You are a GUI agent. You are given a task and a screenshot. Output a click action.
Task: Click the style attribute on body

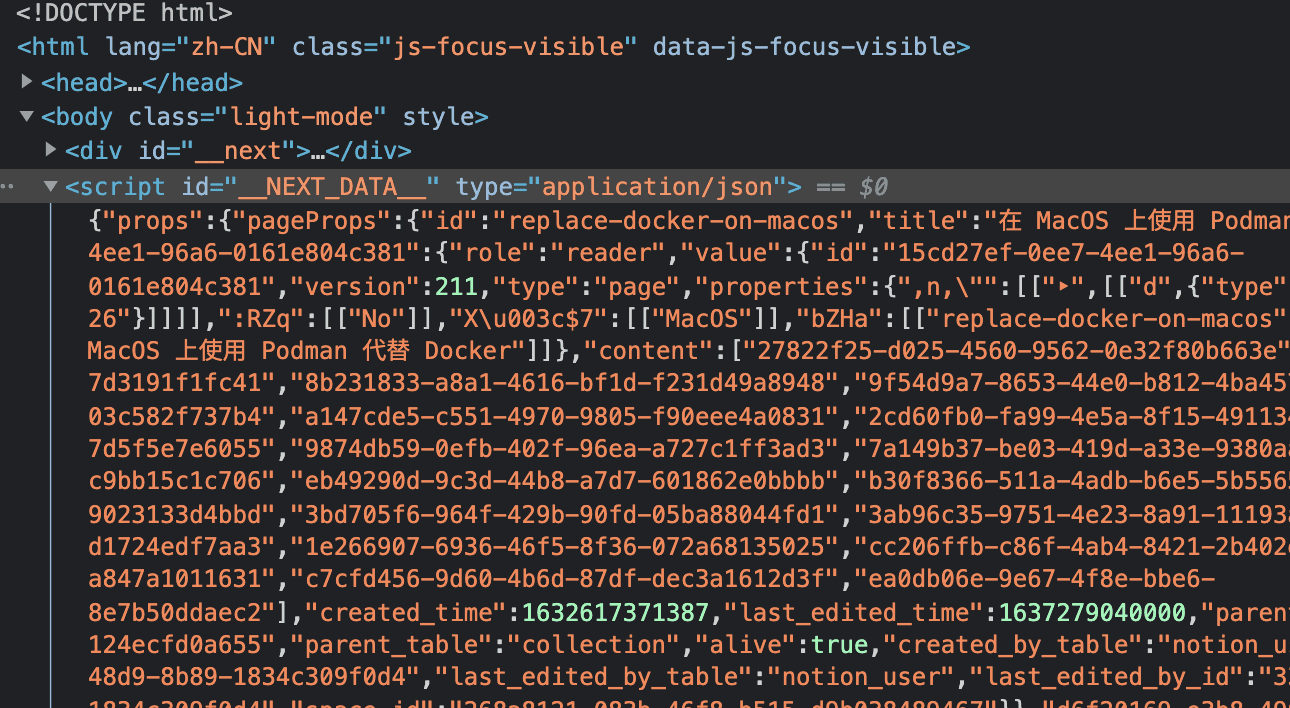438,117
